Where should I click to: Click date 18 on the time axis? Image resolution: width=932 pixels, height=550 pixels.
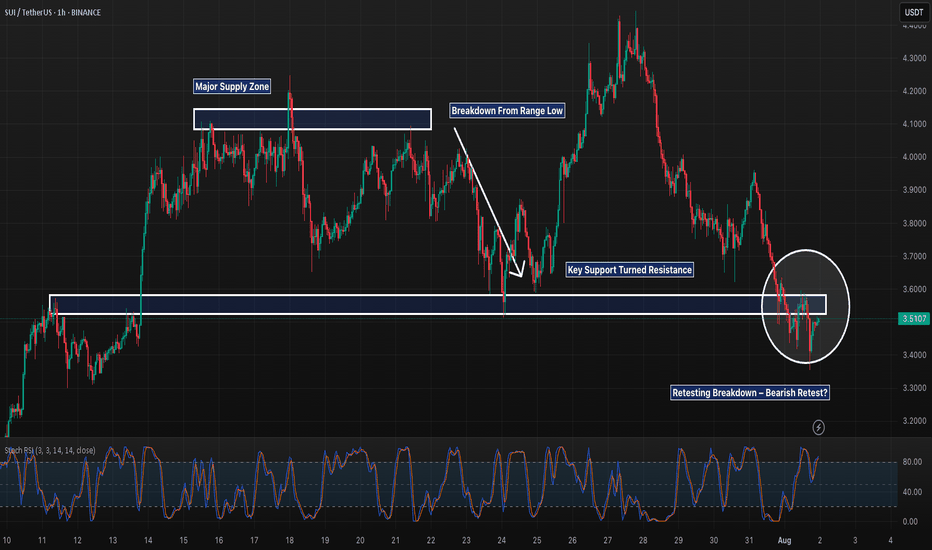tap(289, 540)
